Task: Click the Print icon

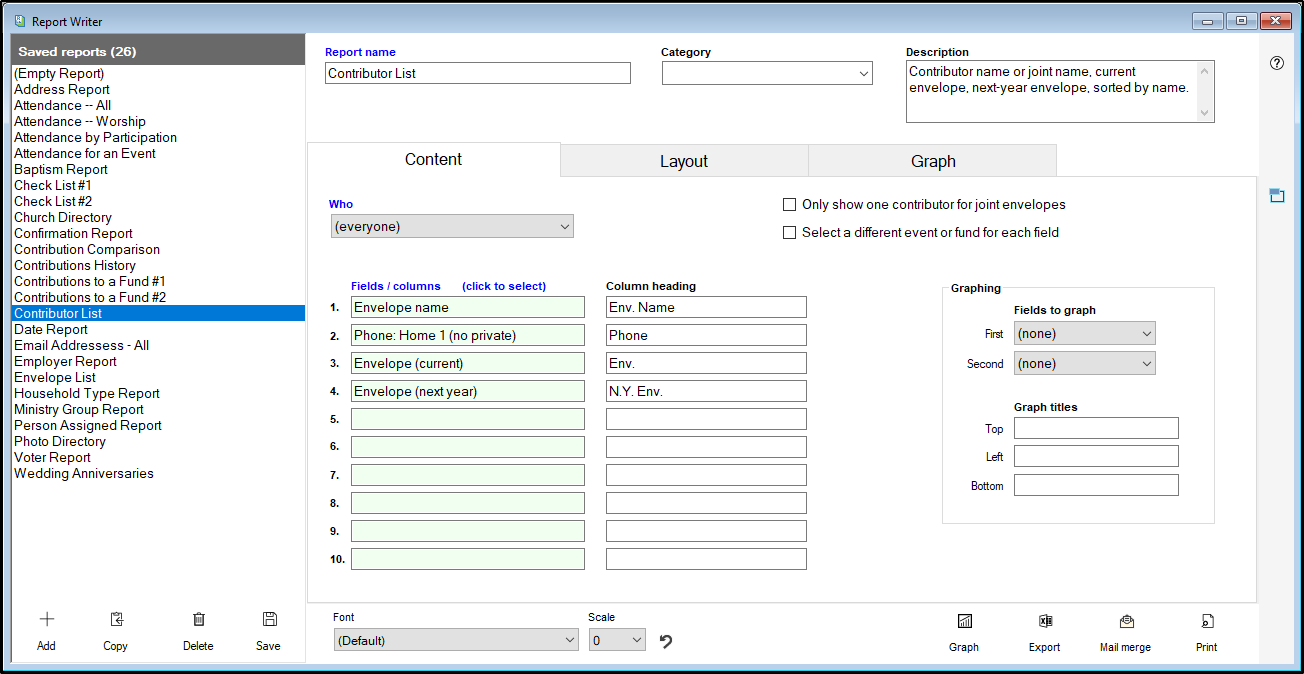Action: (1207, 622)
